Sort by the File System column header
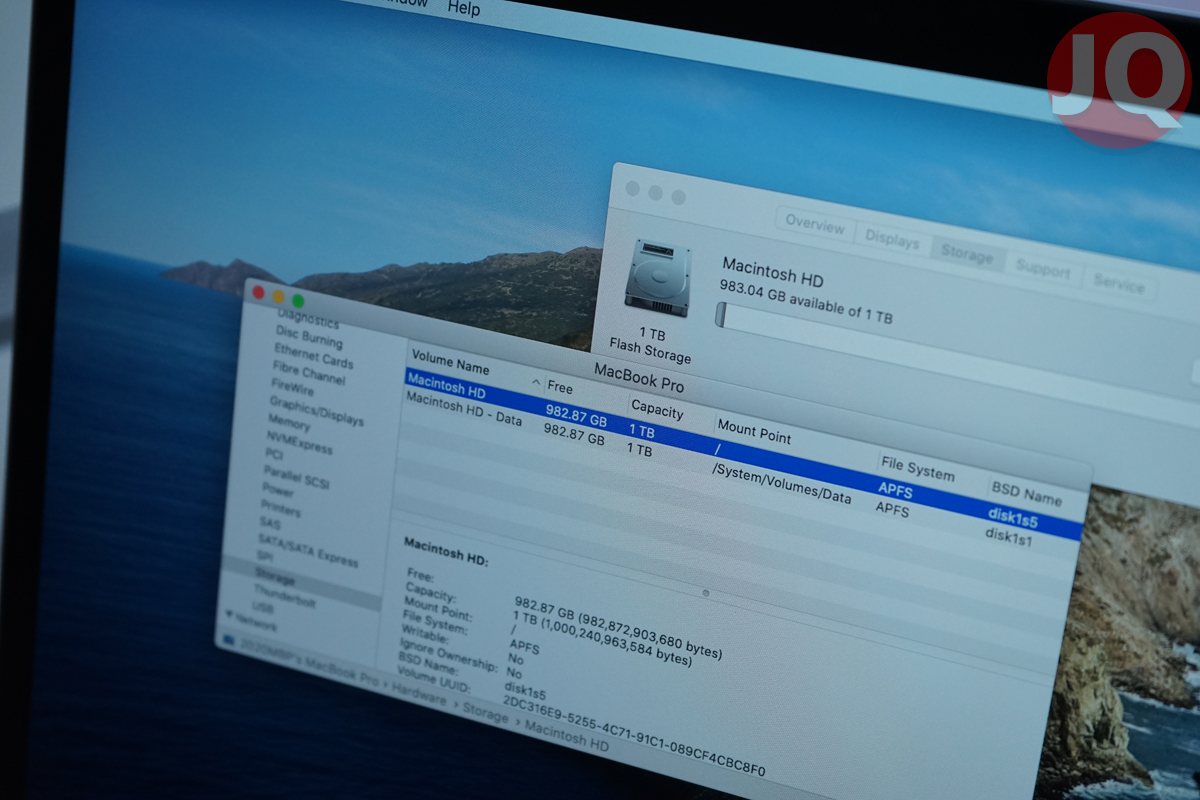 [x=917, y=467]
